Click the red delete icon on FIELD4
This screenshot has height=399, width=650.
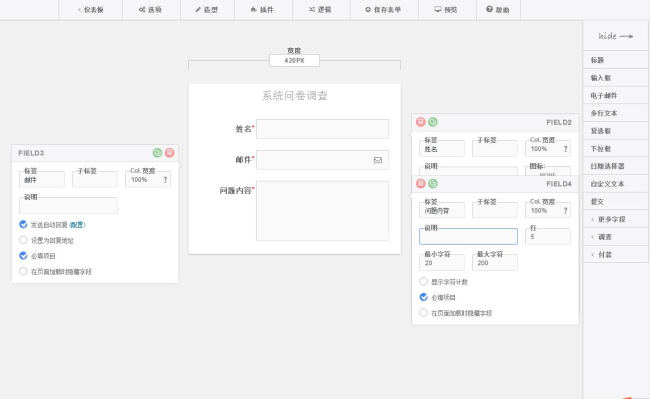(x=421, y=183)
